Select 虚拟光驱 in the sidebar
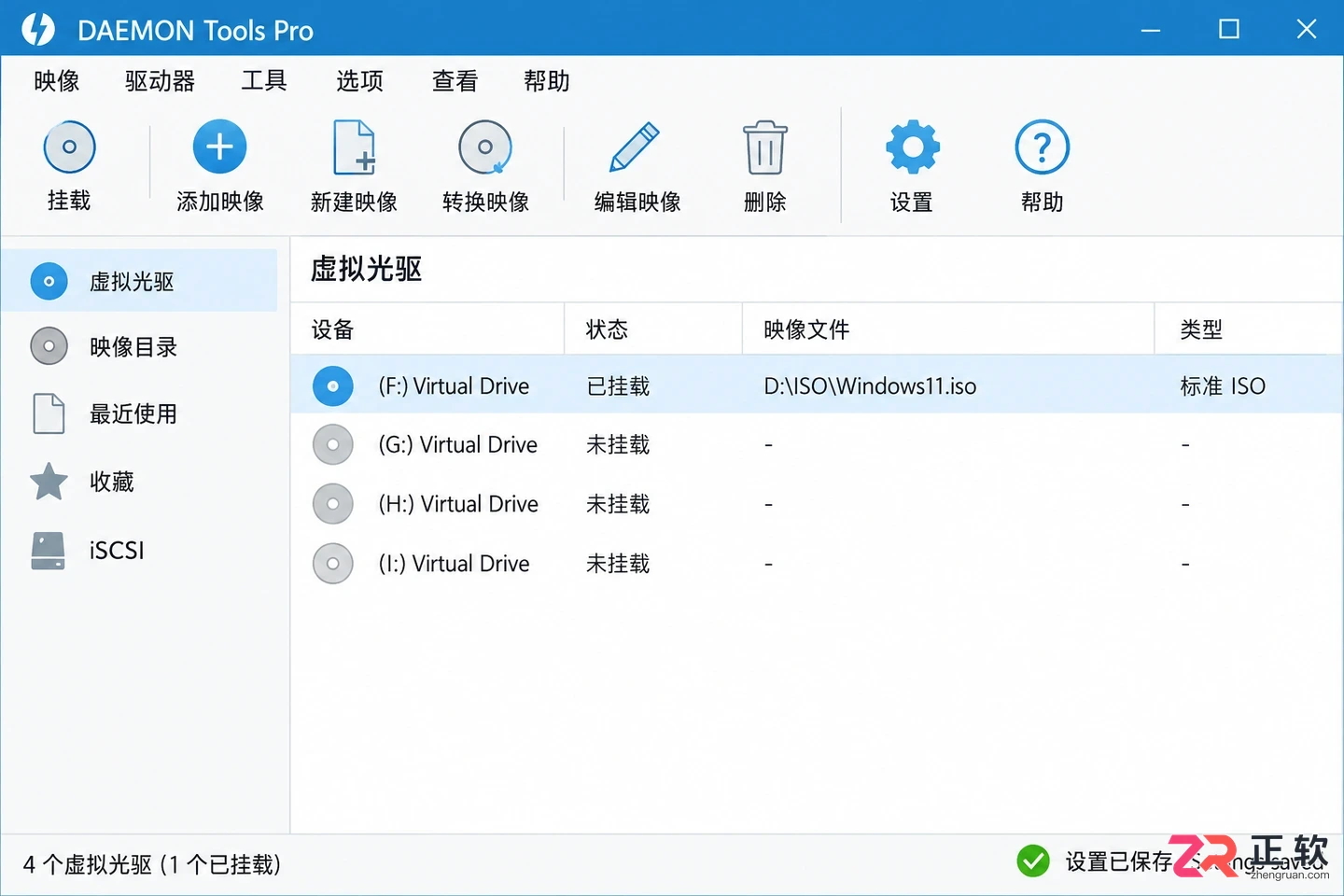Screen dimensions: 1344x896 tap(139, 281)
